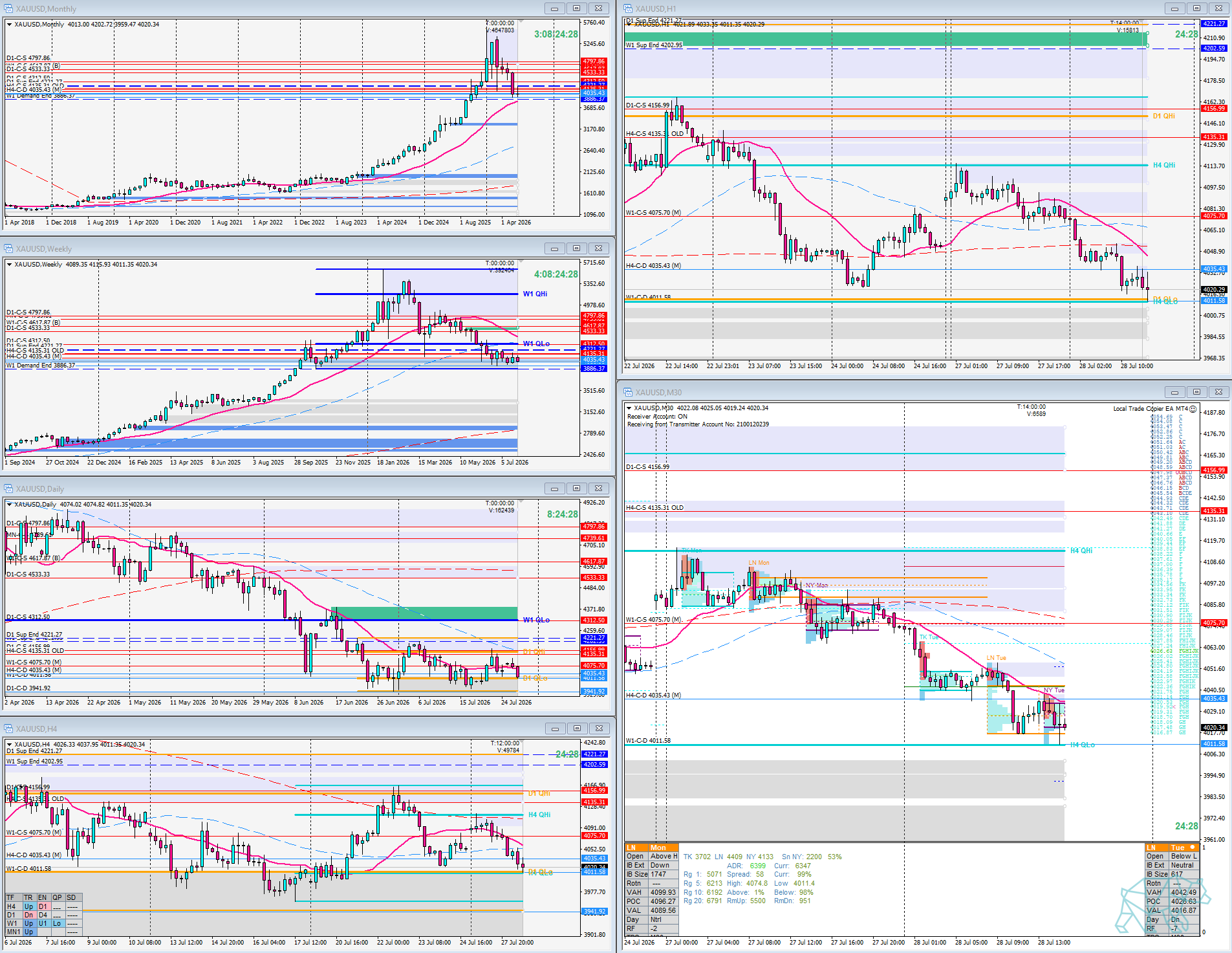Click the 4156.99 price label on M30 chart

coord(1214,470)
